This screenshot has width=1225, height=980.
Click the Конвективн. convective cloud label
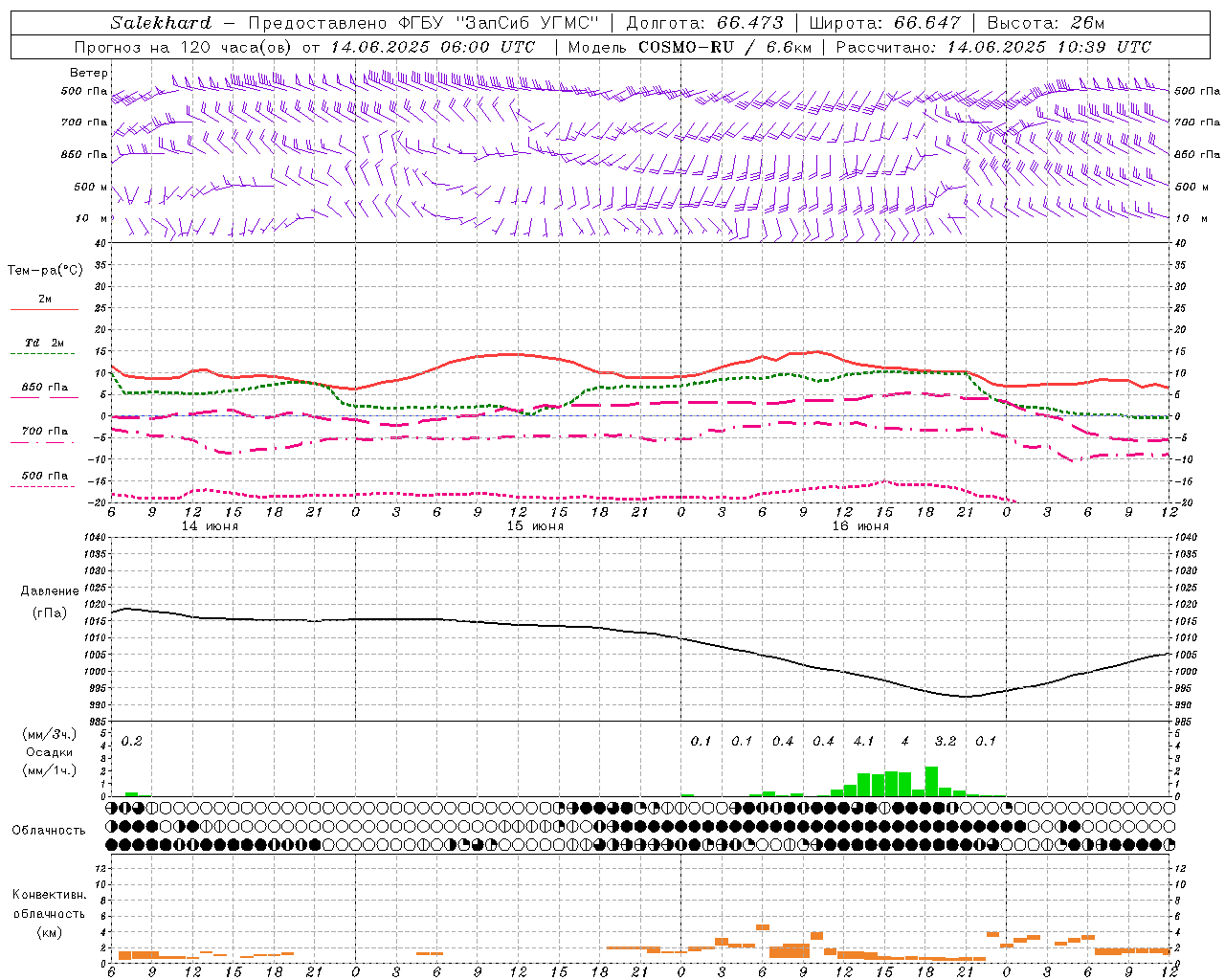[49, 895]
